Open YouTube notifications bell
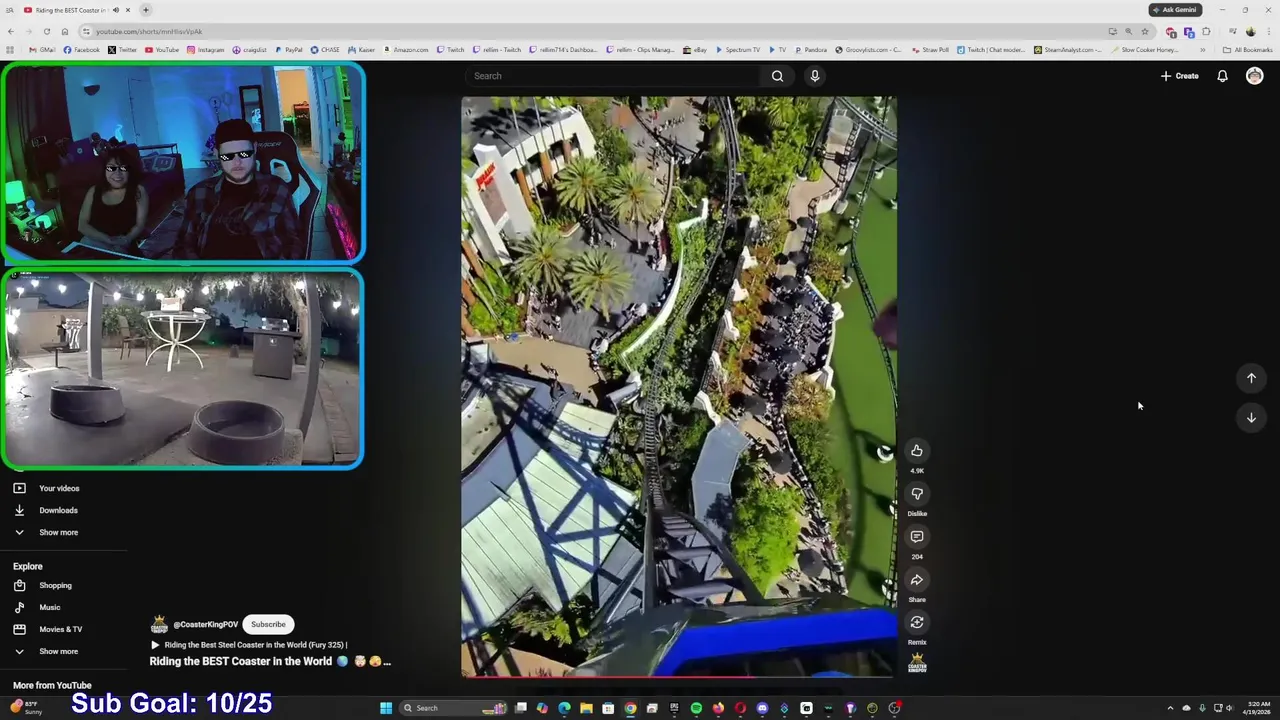This screenshot has height=720, width=1280. pyautogui.click(x=1222, y=76)
